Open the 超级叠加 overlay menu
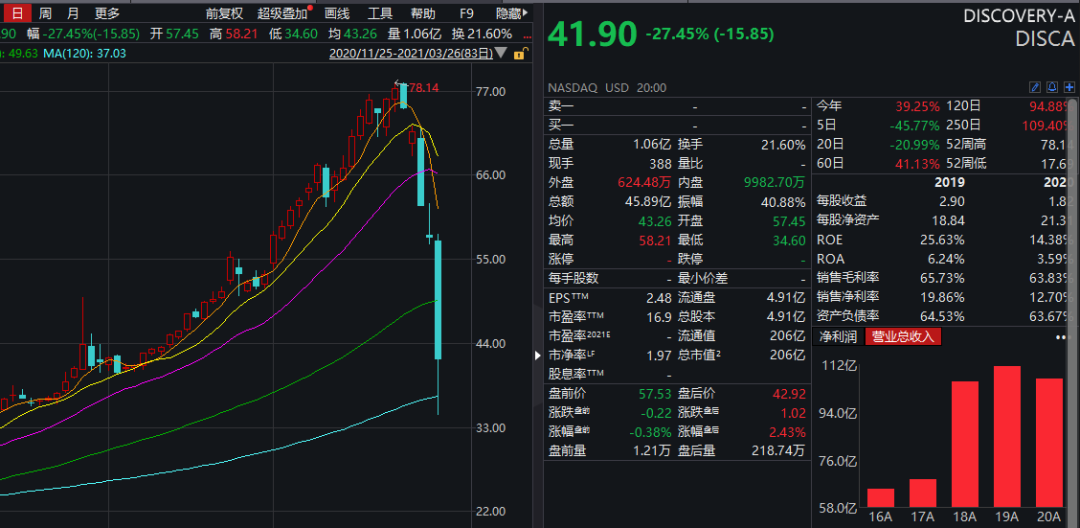The image size is (1080, 528). [284, 13]
